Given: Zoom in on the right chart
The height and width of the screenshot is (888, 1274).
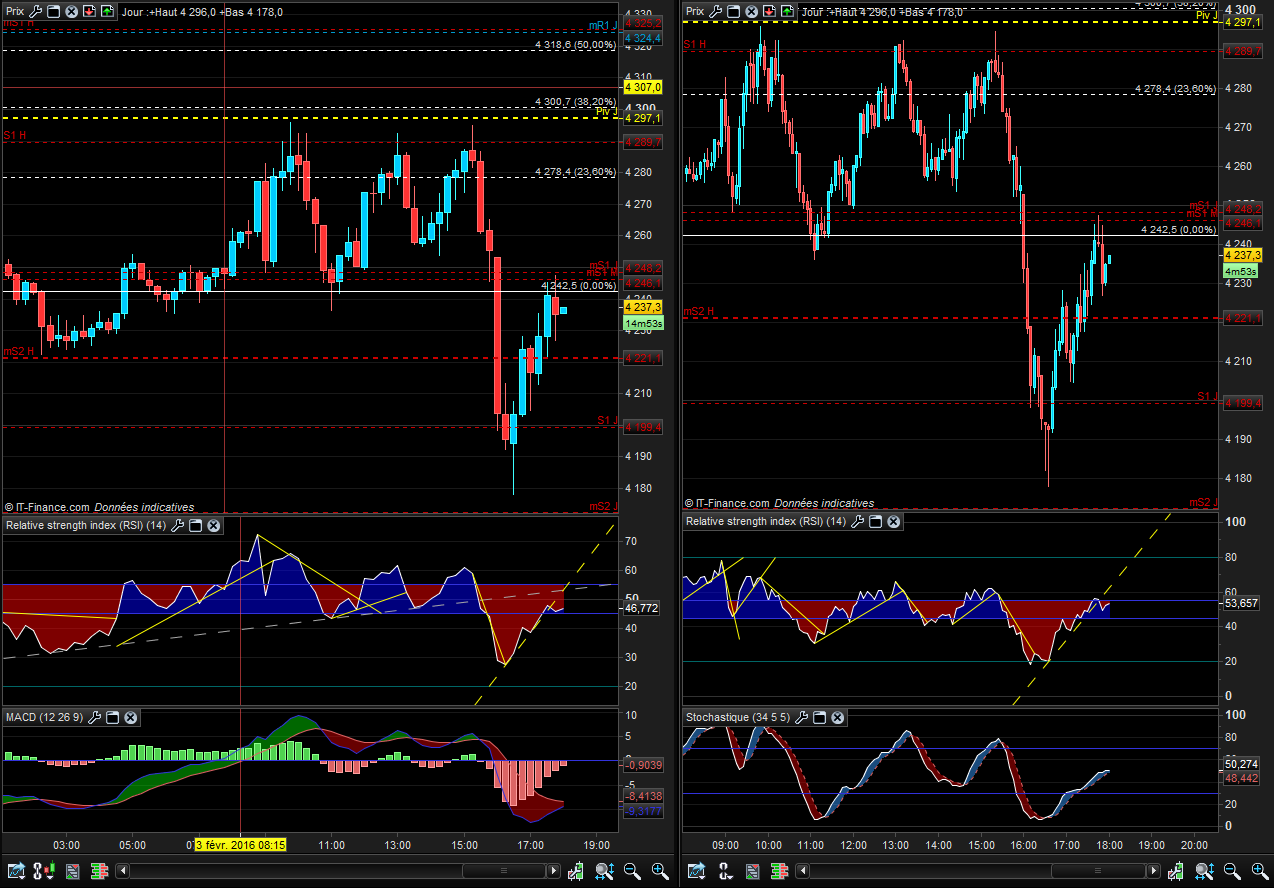Looking at the screenshot, I should 1260,871.
